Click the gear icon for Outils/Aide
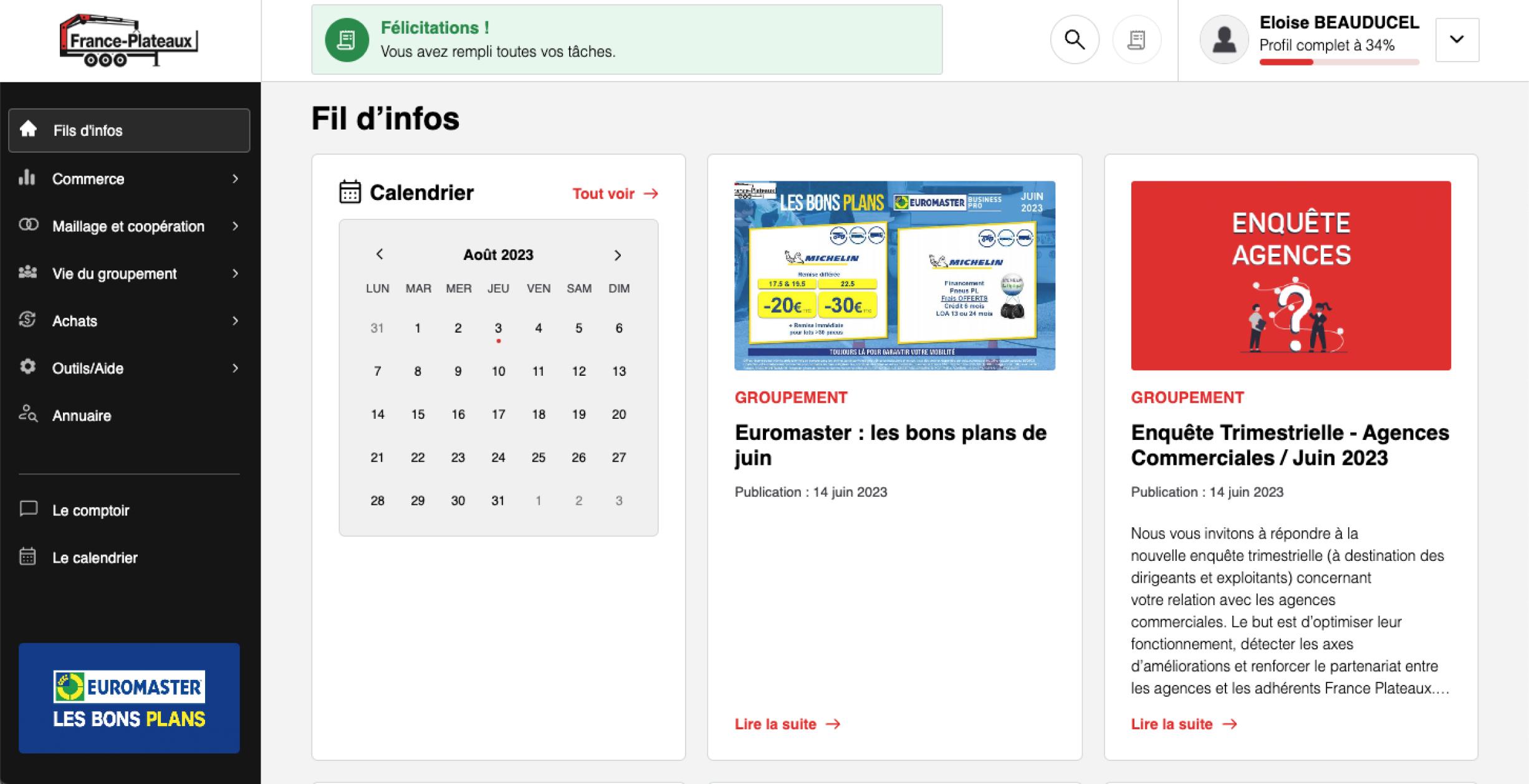This screenshot has width=1529, height=784. coord(27,366)
